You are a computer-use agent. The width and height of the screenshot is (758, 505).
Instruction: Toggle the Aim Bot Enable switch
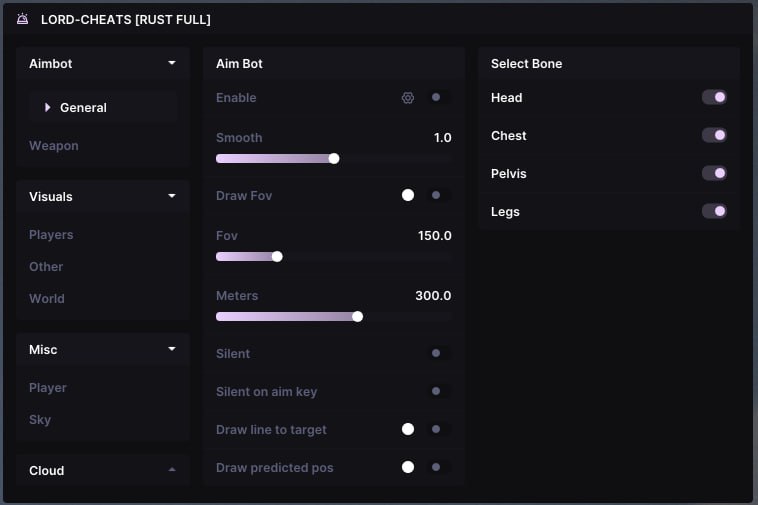click(435, 98)
